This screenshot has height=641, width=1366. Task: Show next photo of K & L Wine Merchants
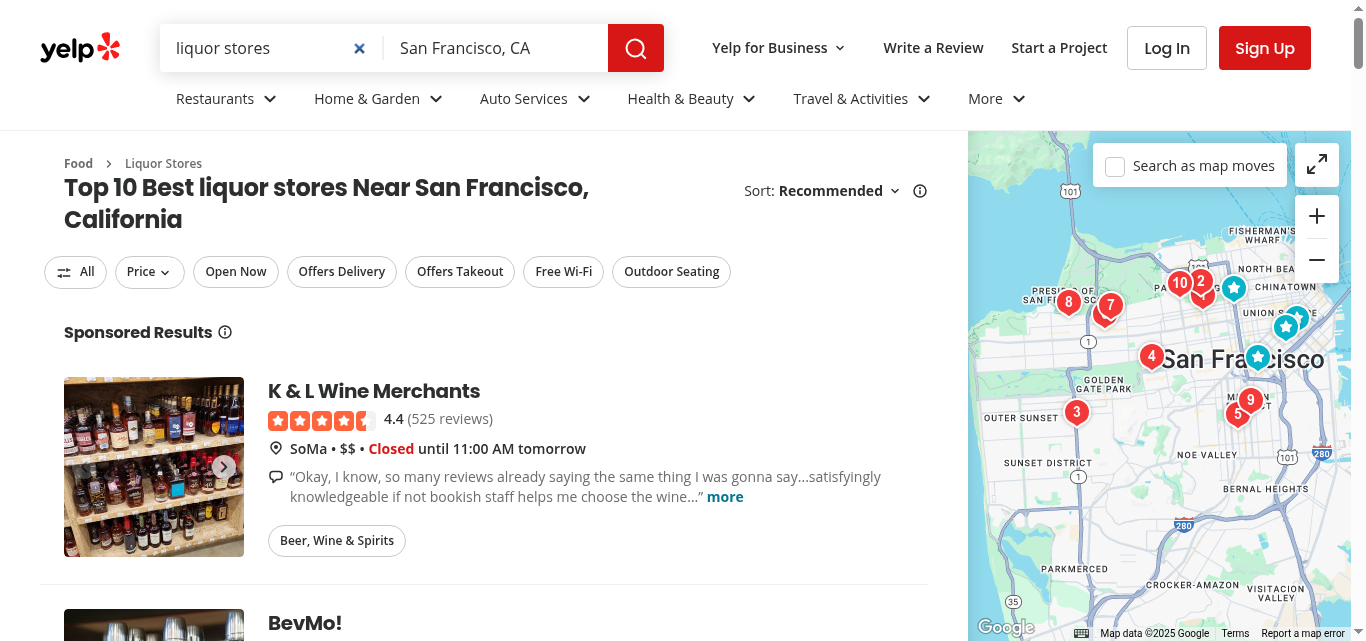click(x=223, y=467)
